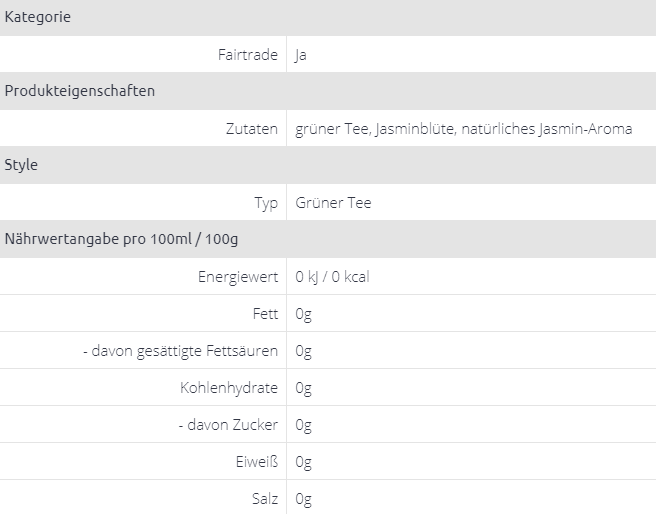This screenshot has height=514, width=656.
Task: Click the ingredients text starting with grüner Tee
Action: (463, 129)
